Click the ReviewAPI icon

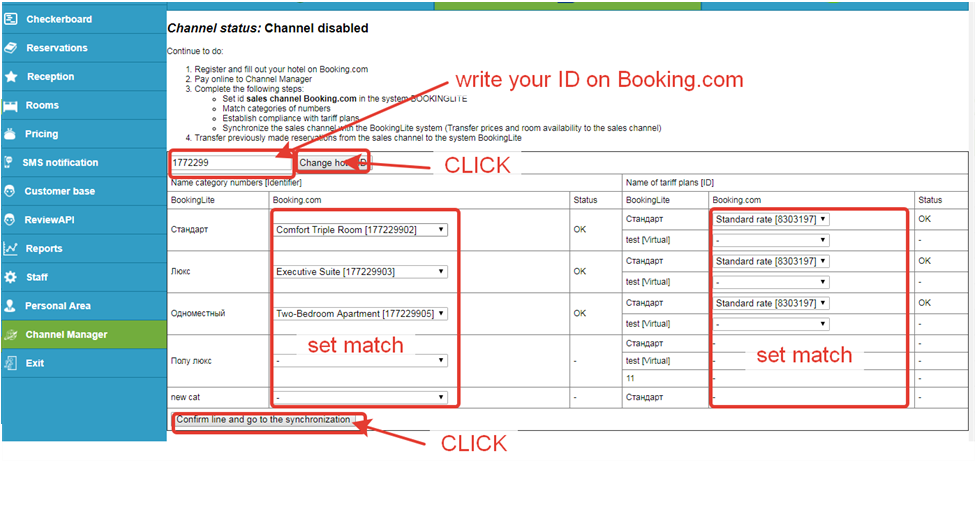10,220
